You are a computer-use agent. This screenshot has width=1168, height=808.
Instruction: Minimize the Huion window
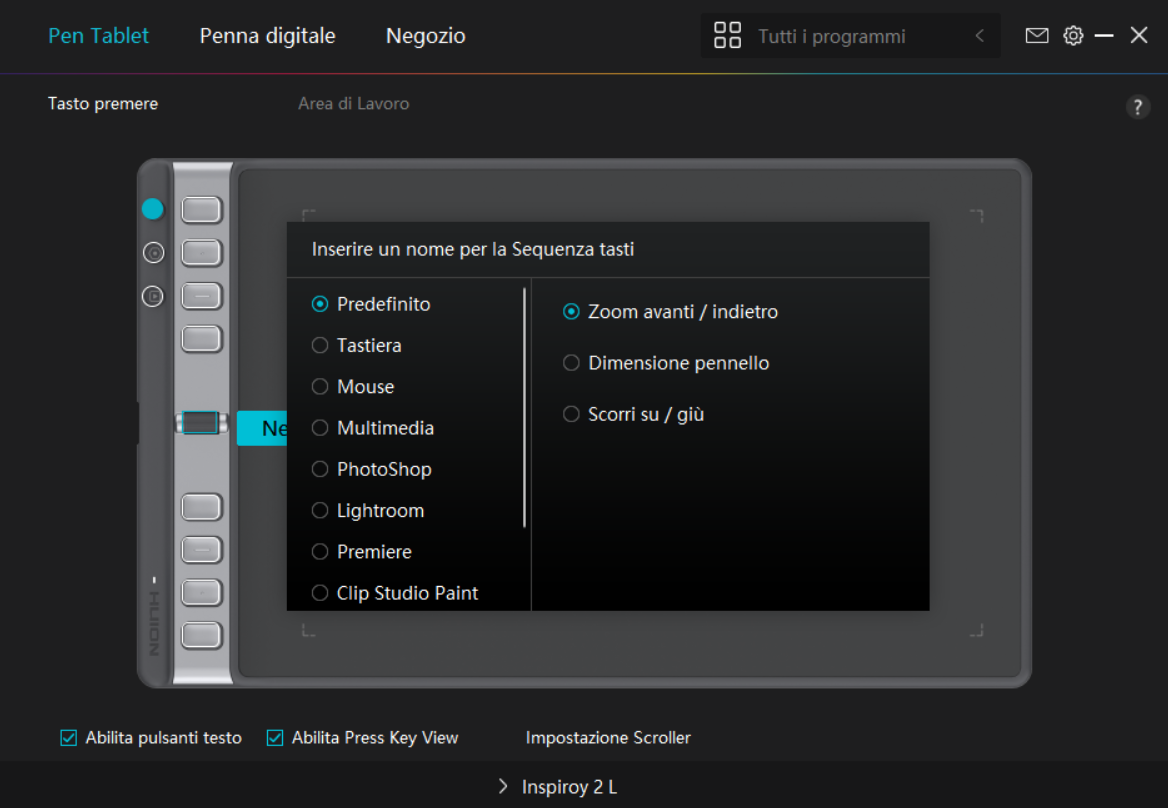[x=1104, y=35]
